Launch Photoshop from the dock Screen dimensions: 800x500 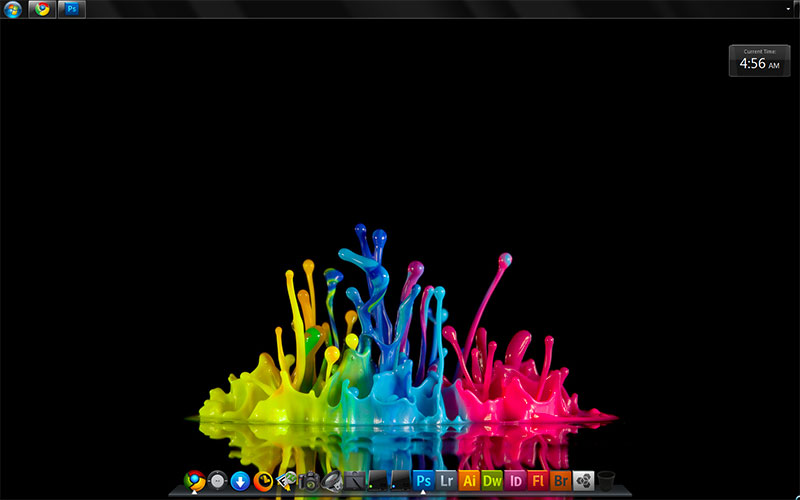coord(423,481)
